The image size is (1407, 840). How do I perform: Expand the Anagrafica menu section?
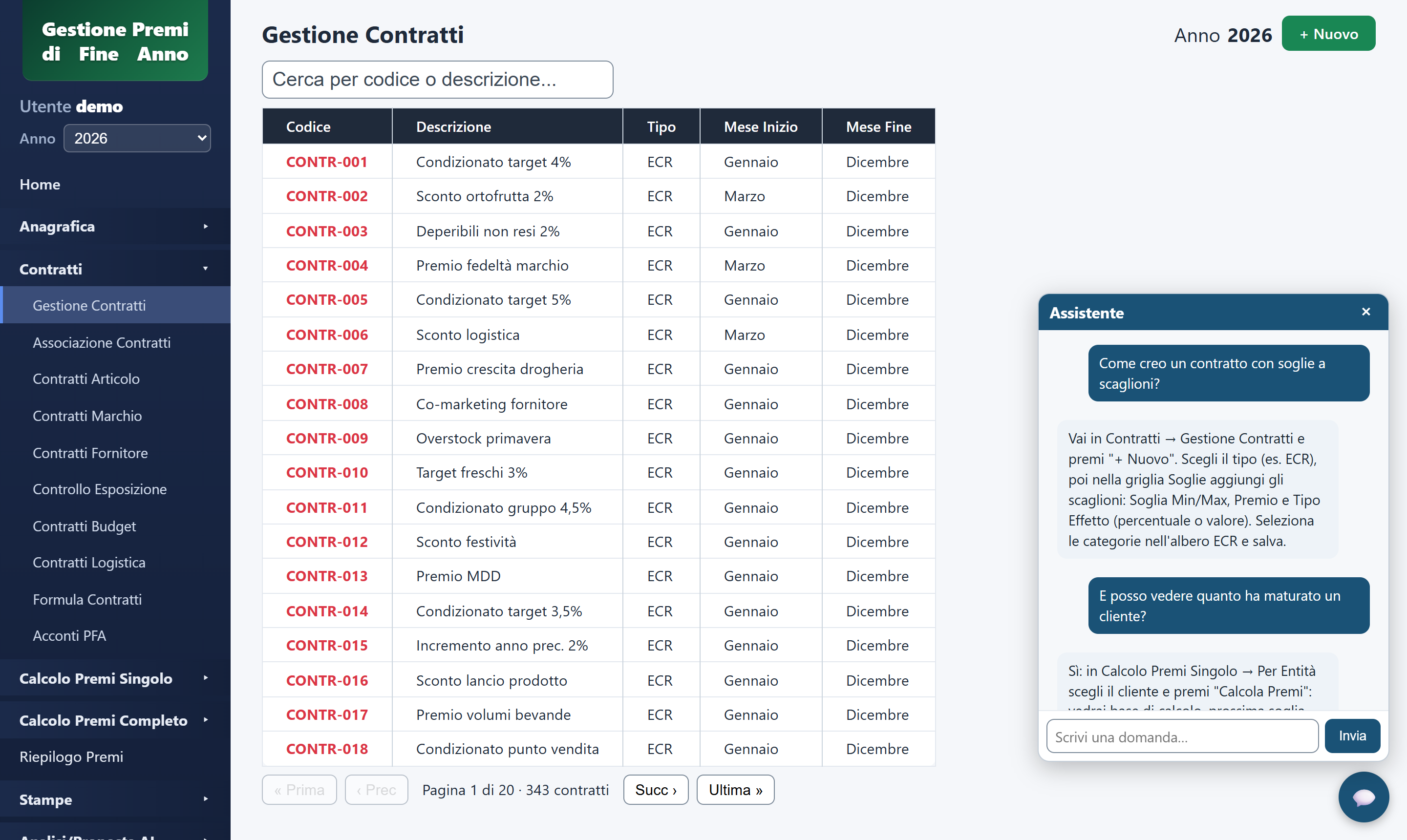pyautogui.click(x=115, y=227)
